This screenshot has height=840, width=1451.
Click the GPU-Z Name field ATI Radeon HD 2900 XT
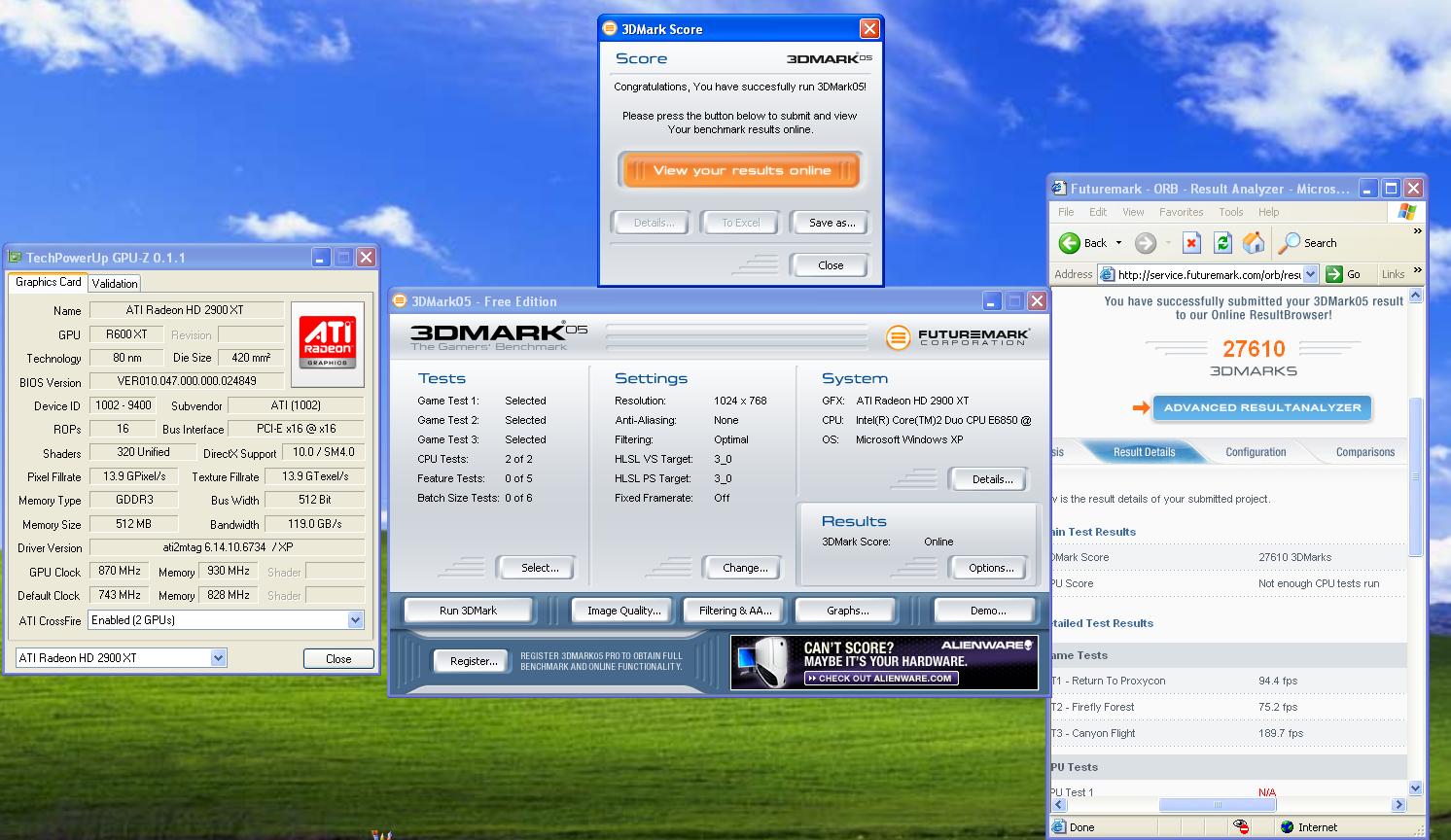pos(186,310)
